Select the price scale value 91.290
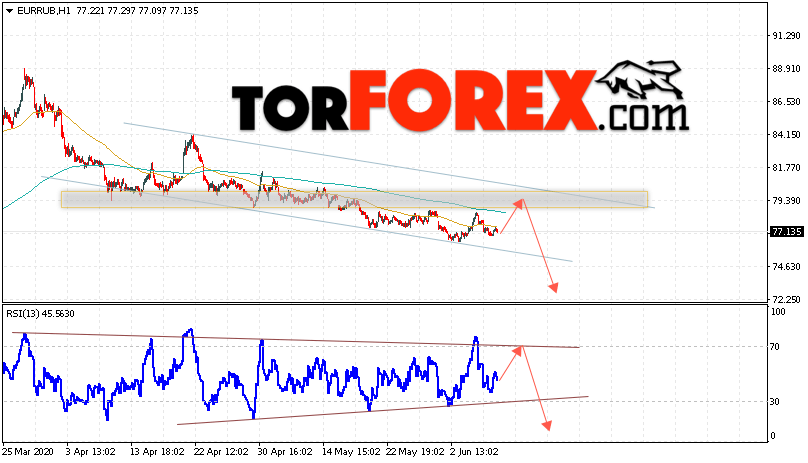This screenshot has width=808, height=463. coord(786,36)
